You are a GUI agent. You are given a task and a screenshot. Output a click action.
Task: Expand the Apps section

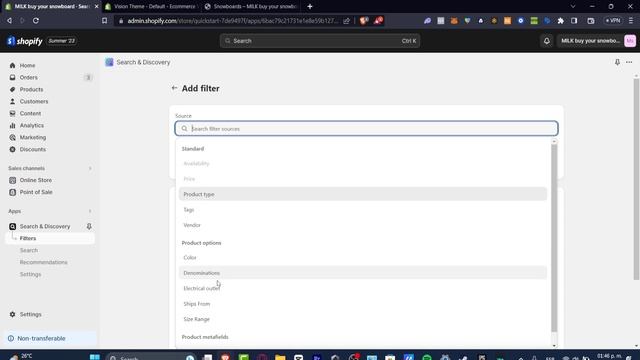click(x=90, y=211)
